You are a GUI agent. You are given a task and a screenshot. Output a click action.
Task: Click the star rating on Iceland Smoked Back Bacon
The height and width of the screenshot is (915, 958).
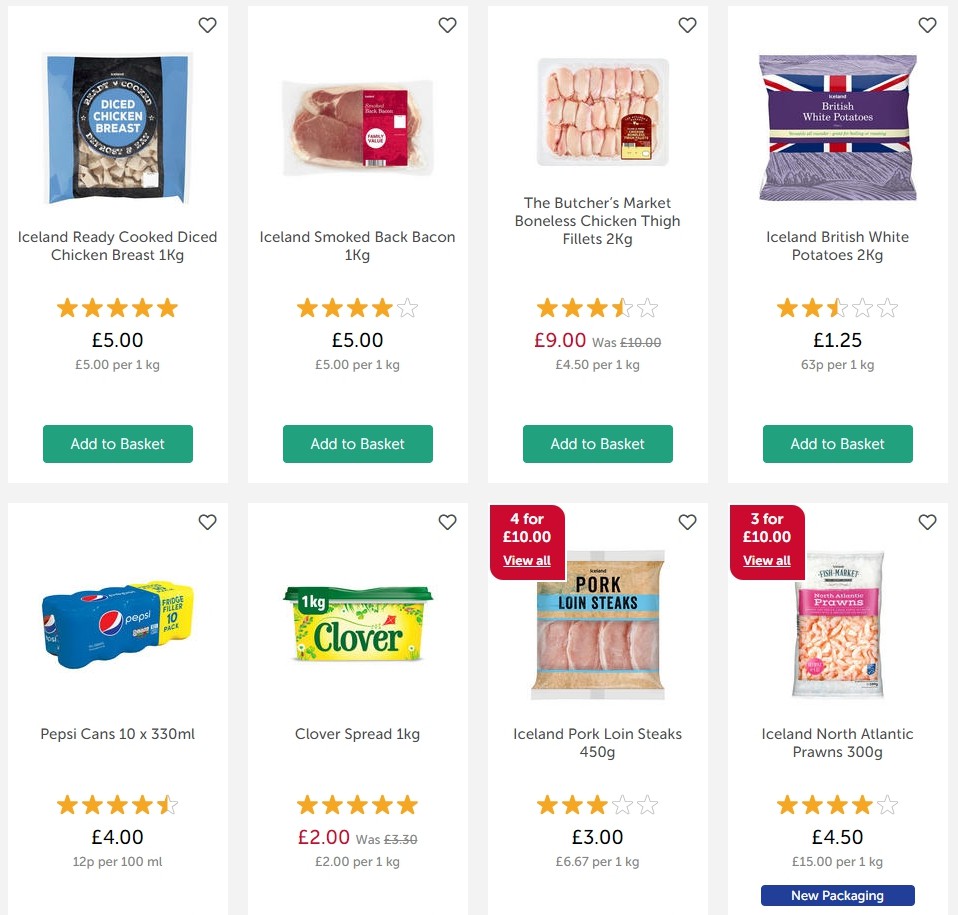pos(357,307)
